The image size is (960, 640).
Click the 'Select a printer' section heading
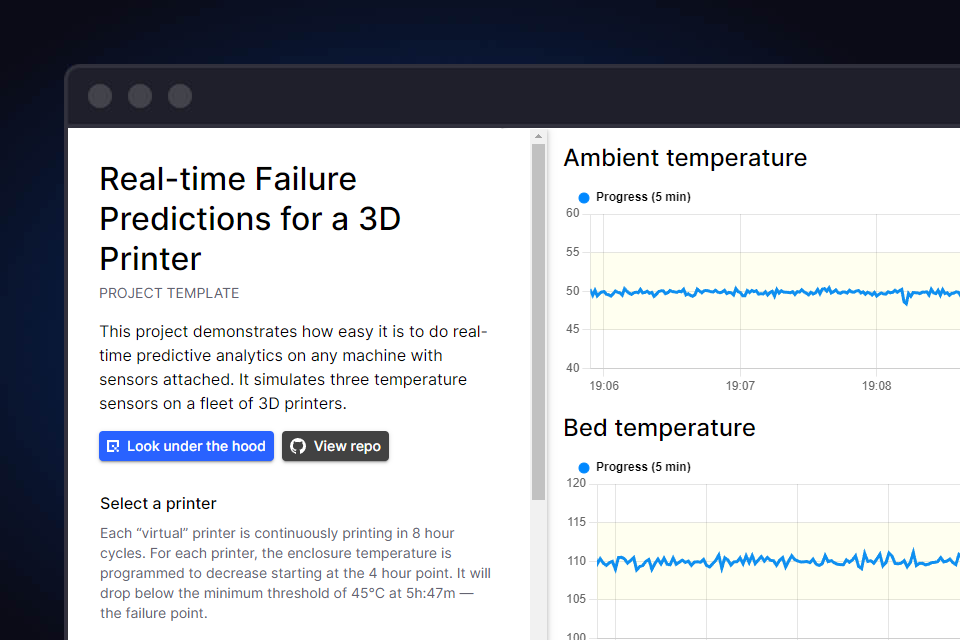[158, 503]
